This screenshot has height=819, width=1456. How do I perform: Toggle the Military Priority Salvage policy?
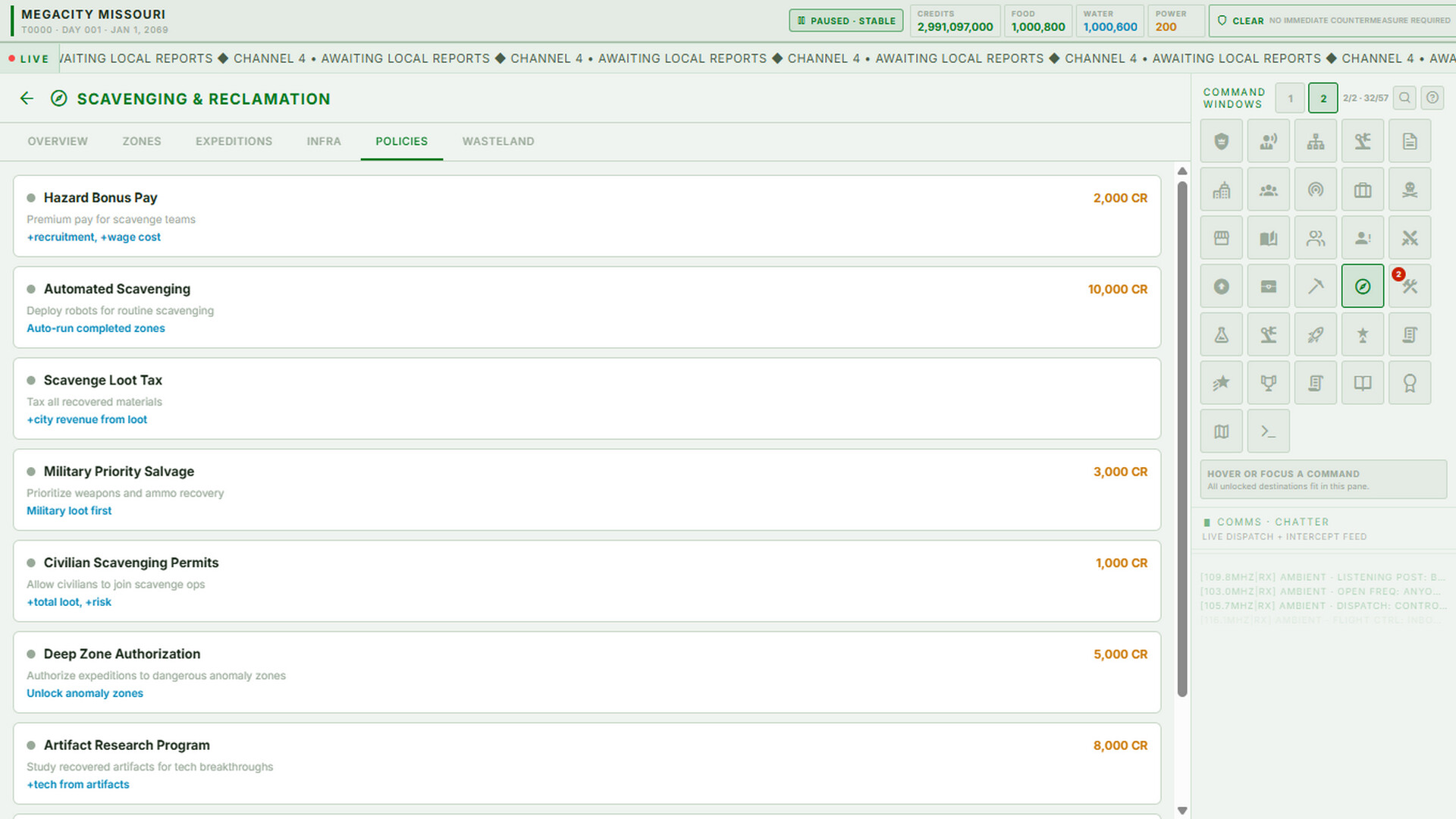coord(587,490)
